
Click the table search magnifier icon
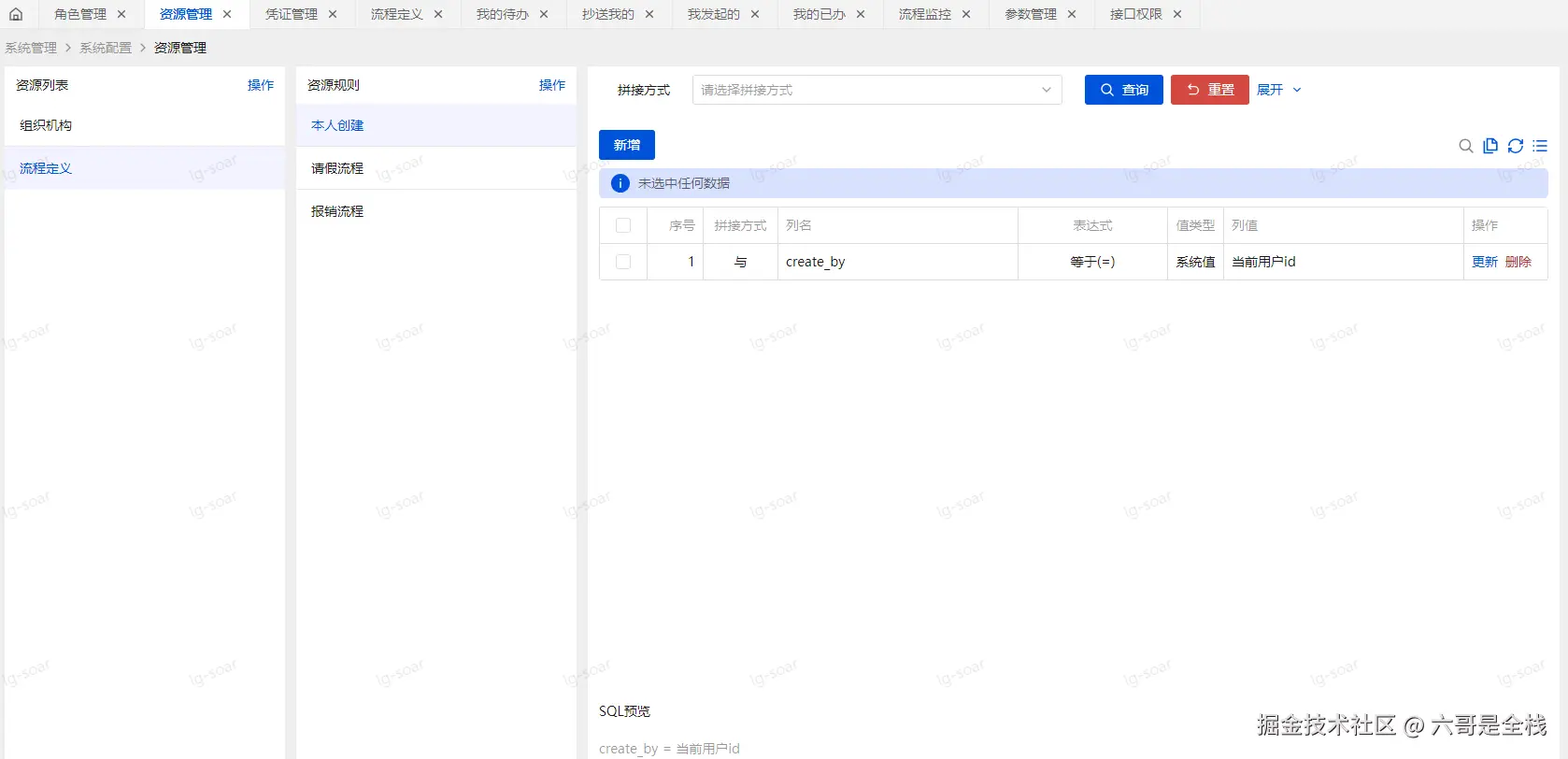(x=1466, y=146)
